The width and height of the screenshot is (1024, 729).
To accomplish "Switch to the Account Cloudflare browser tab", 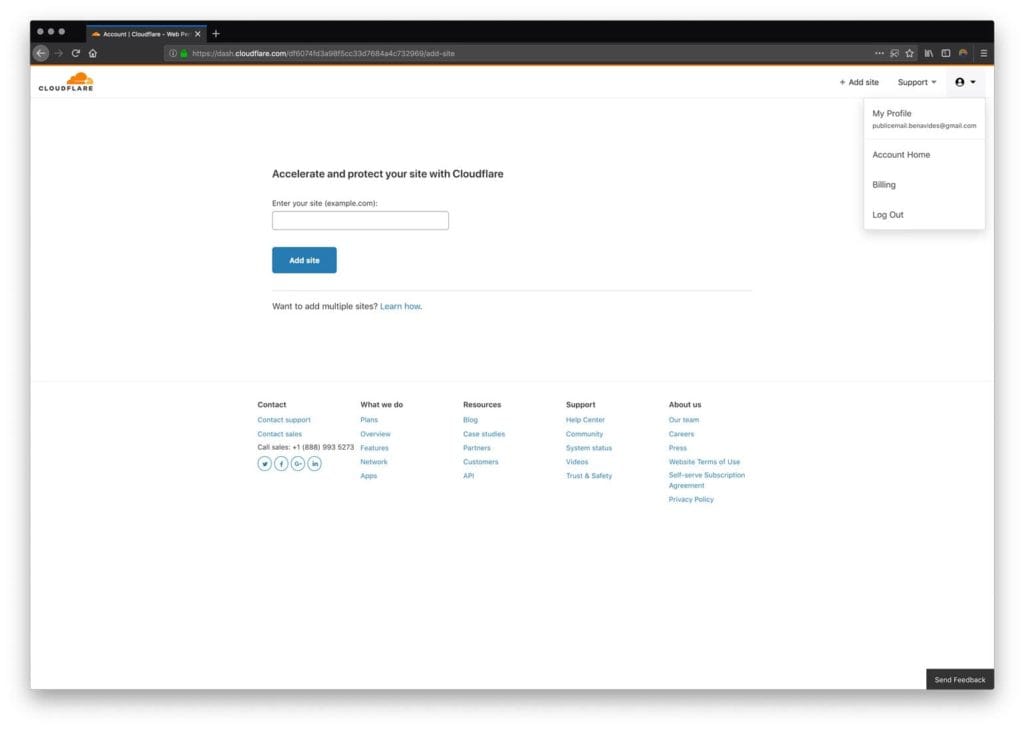I will [x=145, y=31].
